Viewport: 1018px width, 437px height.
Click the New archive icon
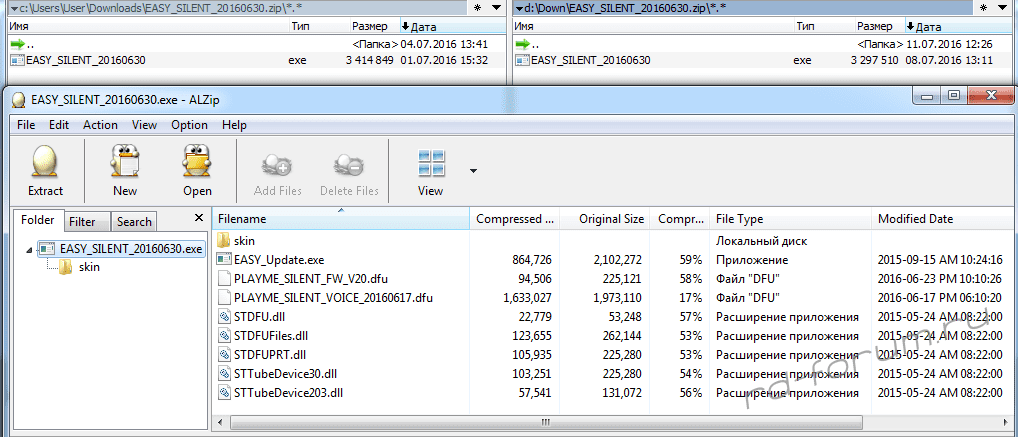[x=125, y=162]
